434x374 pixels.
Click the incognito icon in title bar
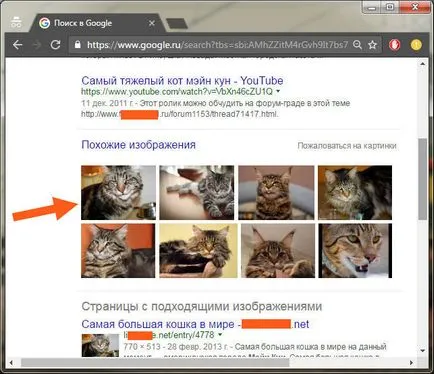pyautogui.click(x=16, y=22)
